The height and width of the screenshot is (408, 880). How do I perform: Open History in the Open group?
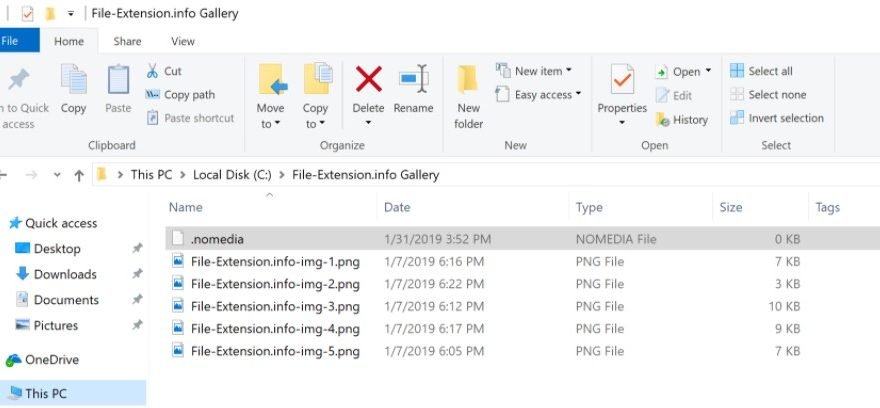point(682,119)
